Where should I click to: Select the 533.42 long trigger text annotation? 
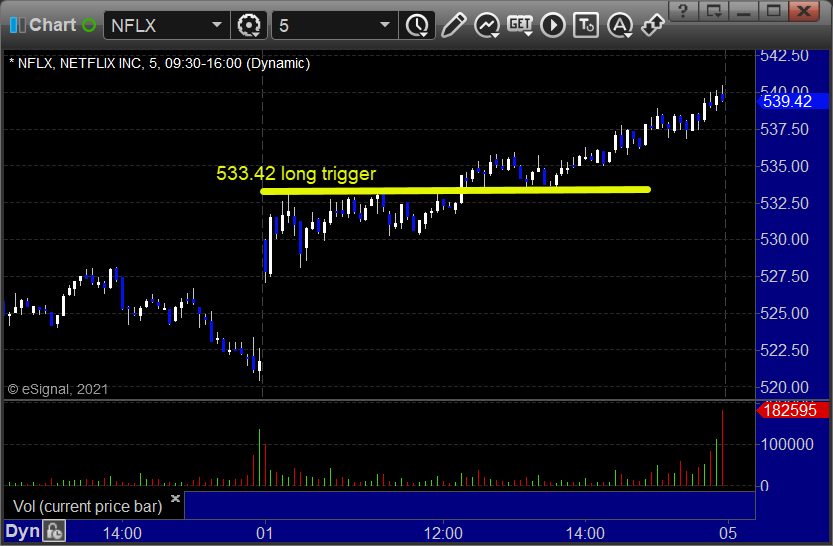[x=296, y=174]
